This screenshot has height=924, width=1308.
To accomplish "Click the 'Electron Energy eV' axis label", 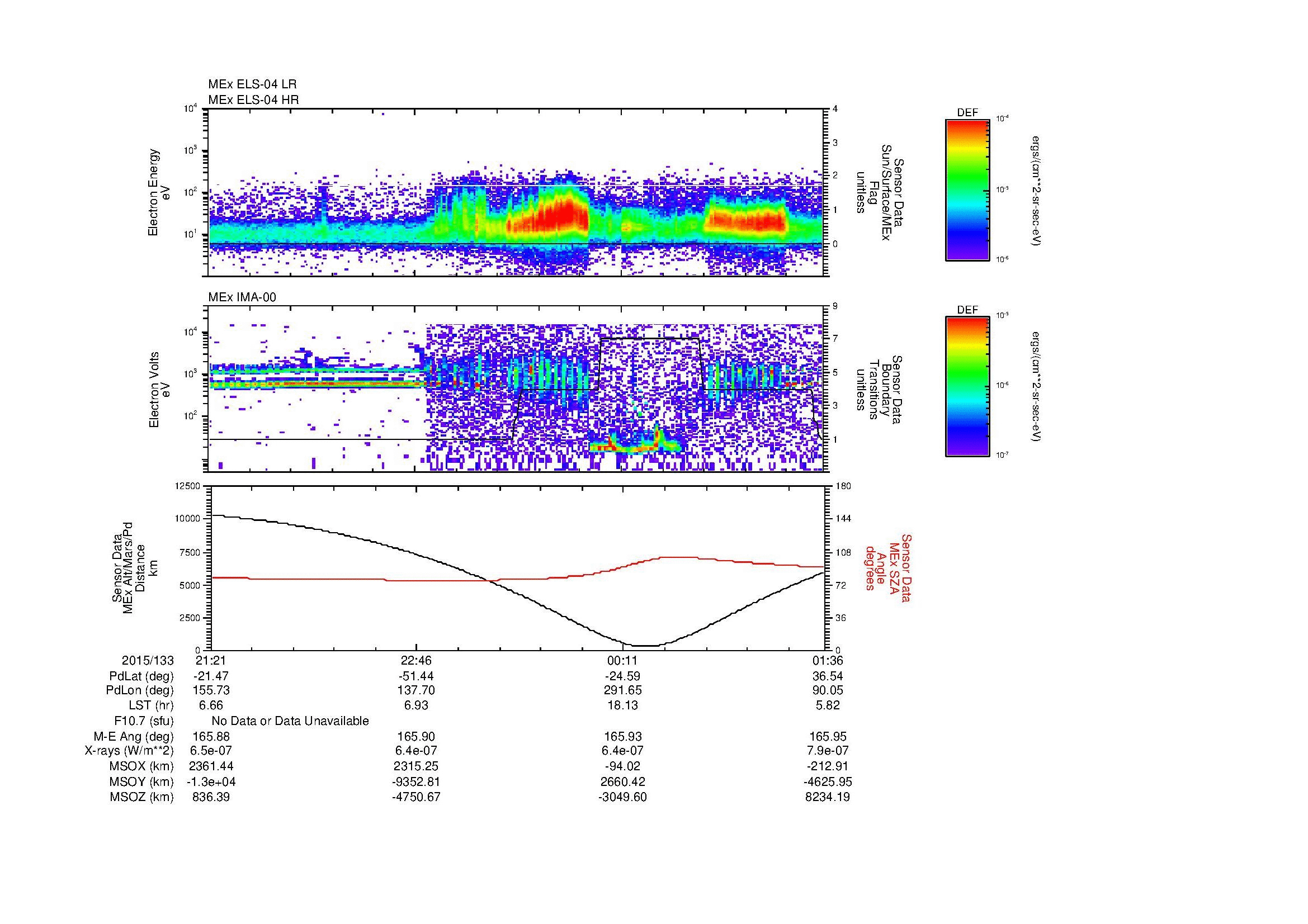I will coord(159,193).
